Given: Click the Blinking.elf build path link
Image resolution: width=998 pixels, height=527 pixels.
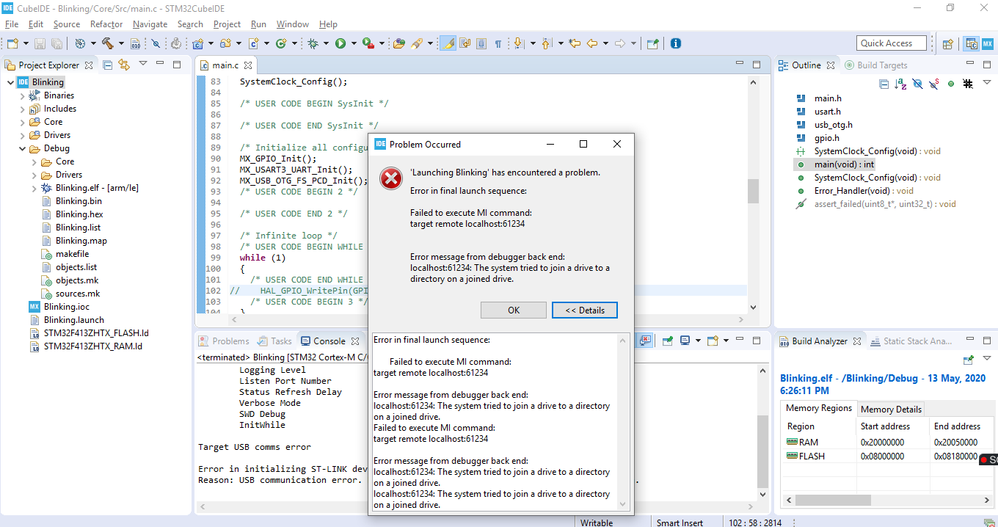Looking at the screenshot, I should pyautogui.click(x=882, y=384).
